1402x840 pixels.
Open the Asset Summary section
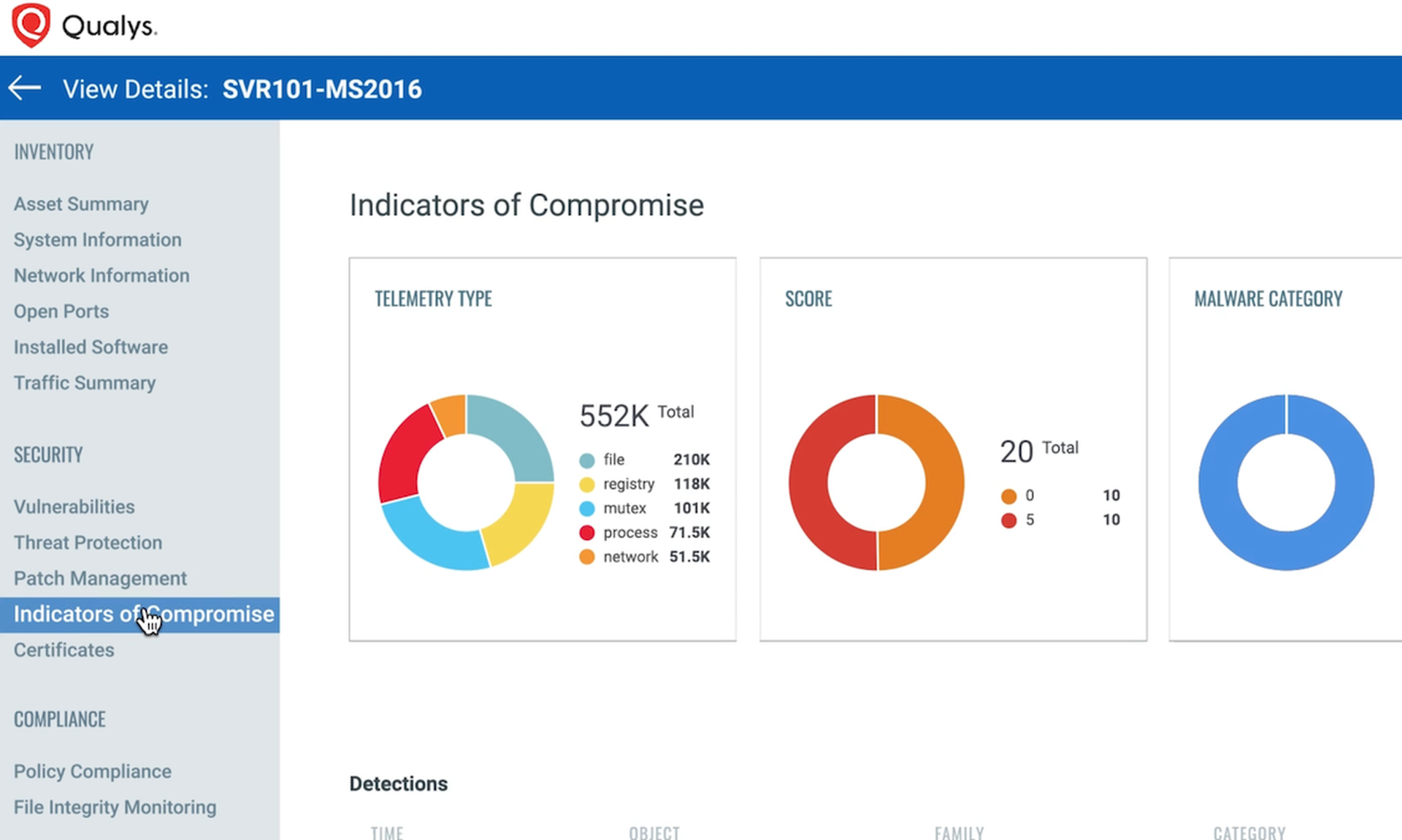[x=81, y=204]
